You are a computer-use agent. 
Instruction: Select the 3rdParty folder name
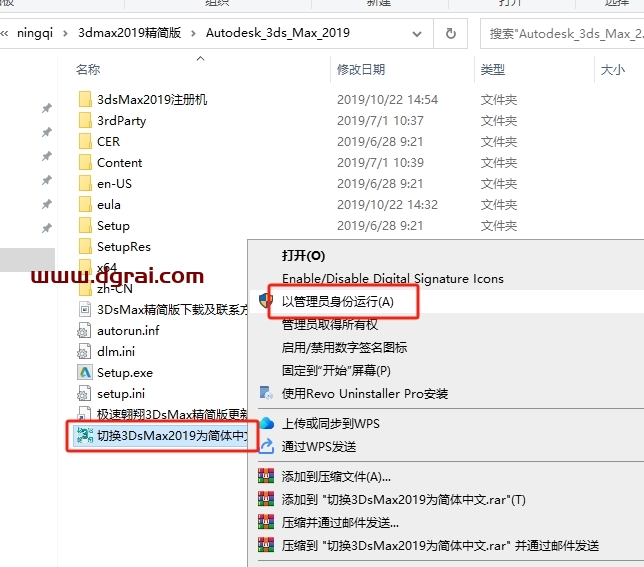click(x=122, y=121)
